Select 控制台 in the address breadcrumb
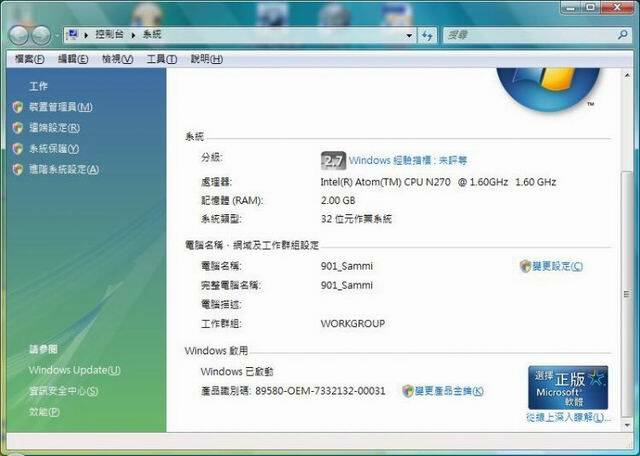The height and width of the screenshot is (456, 640). 109,35
